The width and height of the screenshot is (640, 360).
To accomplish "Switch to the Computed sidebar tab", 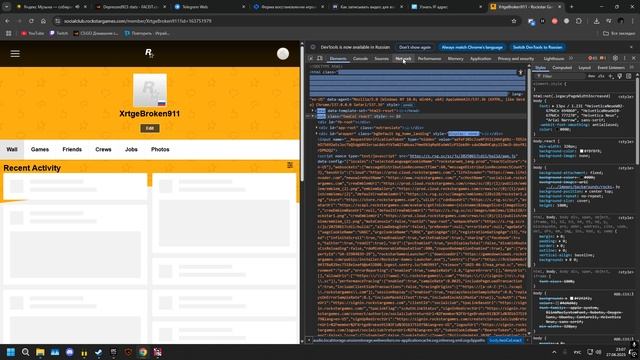I will [562, 67].
